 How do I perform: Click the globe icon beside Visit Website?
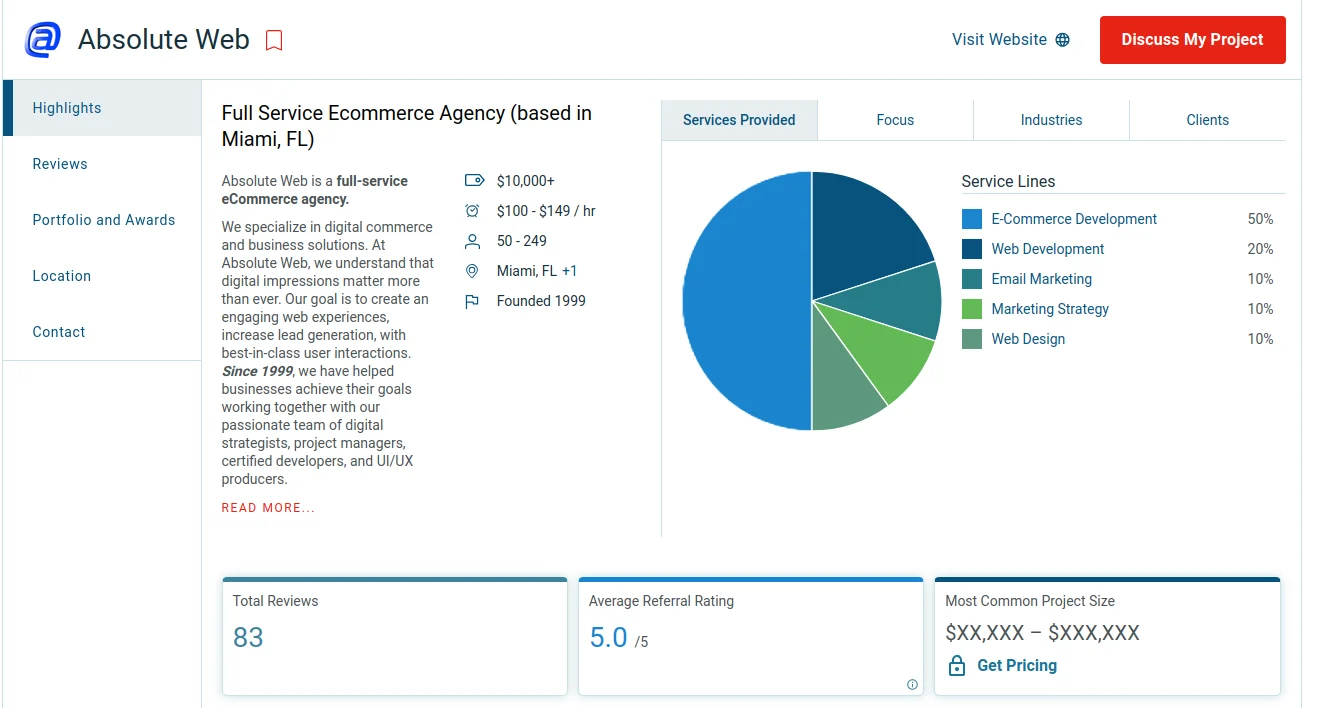pos(1063,40)
